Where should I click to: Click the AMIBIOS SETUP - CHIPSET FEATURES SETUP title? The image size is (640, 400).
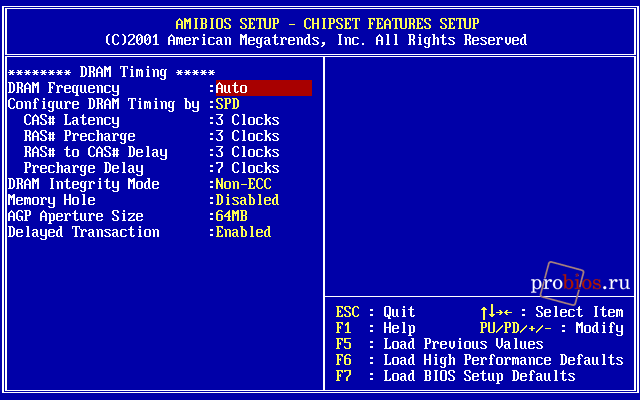(x=327, y=24)
